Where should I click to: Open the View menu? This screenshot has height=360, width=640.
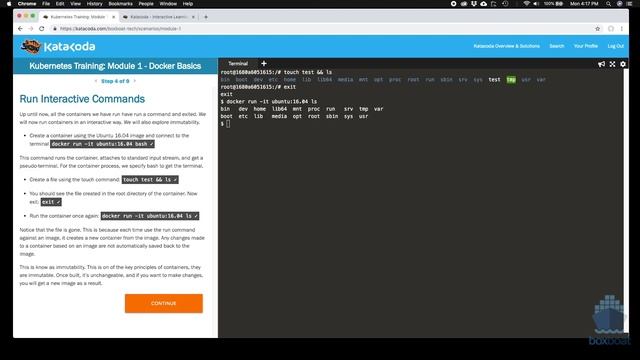coord(76,4)
